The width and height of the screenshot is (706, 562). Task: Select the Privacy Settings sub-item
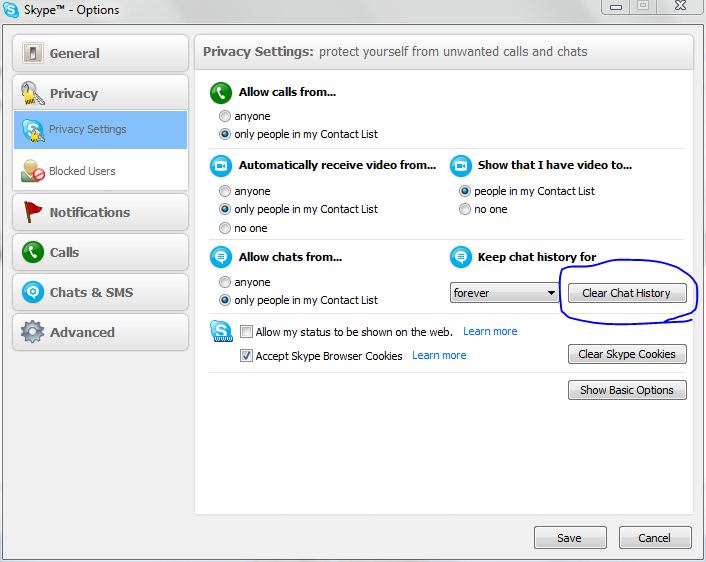click(x=100, y=130)
